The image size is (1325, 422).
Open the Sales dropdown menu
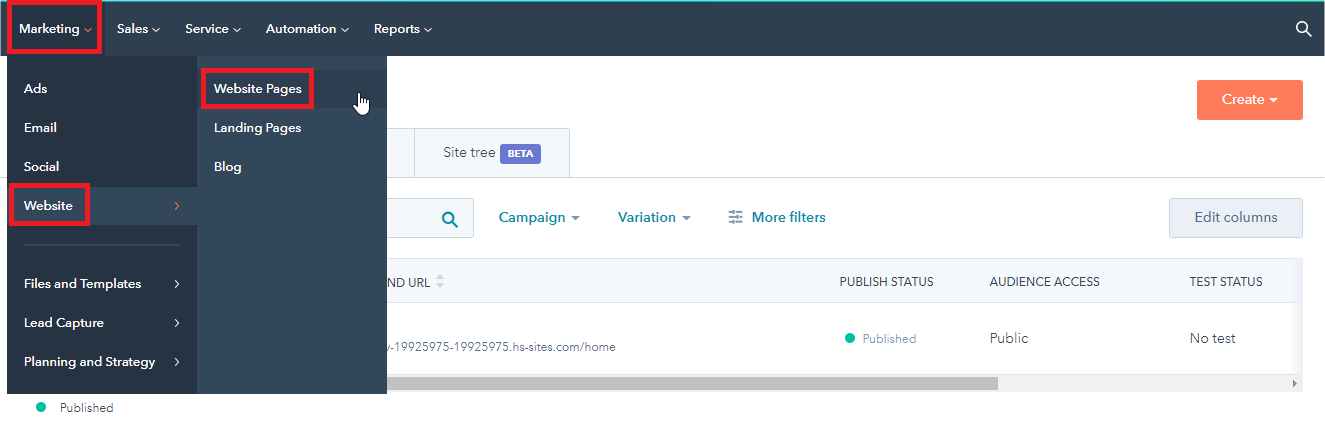click(138, 29)
